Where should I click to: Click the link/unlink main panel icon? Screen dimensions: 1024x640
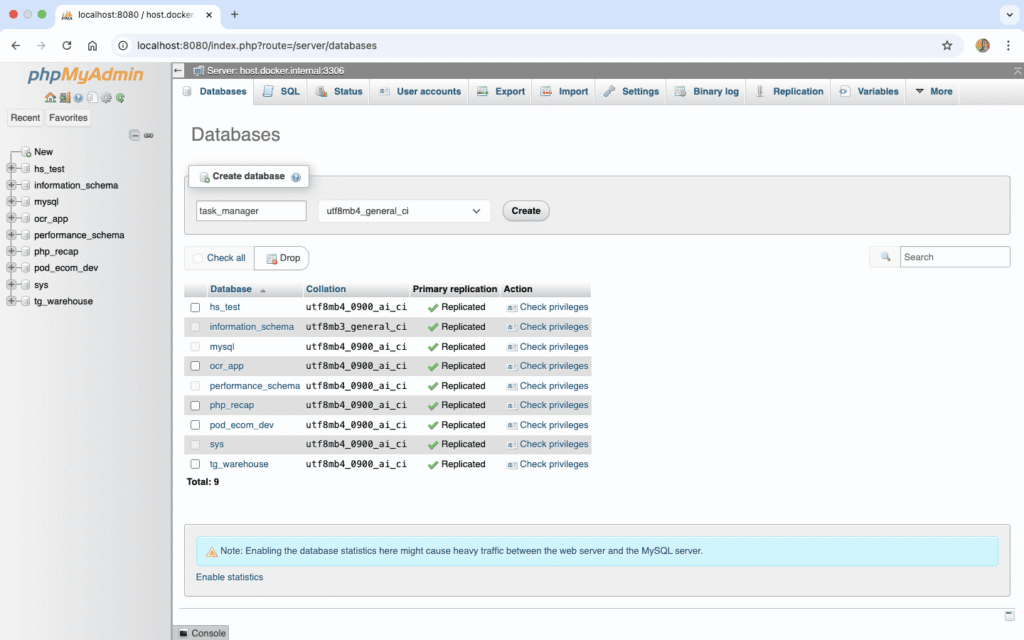click(148, 135)
